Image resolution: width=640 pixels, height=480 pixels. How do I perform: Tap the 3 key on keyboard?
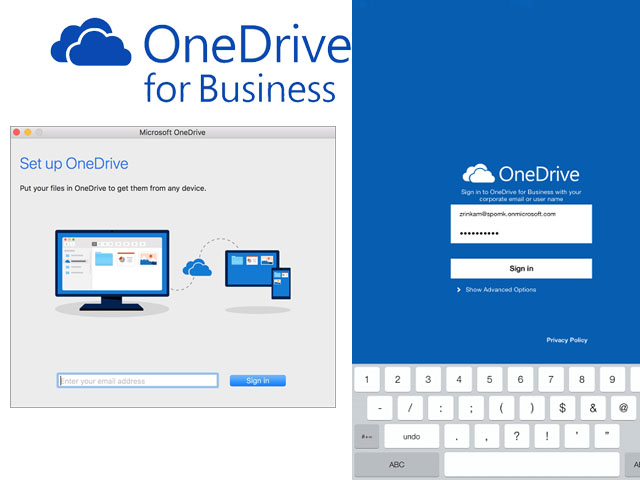pyautogui.click(x=428, y=379)
